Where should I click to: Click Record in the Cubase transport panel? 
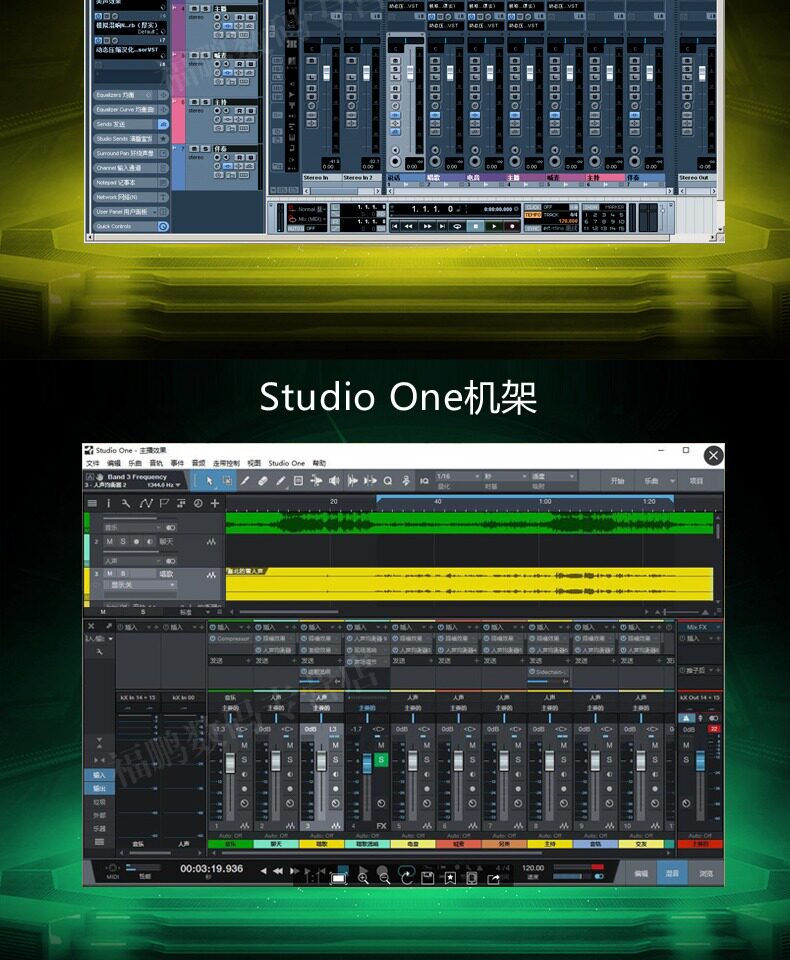[x=512, y=226]
